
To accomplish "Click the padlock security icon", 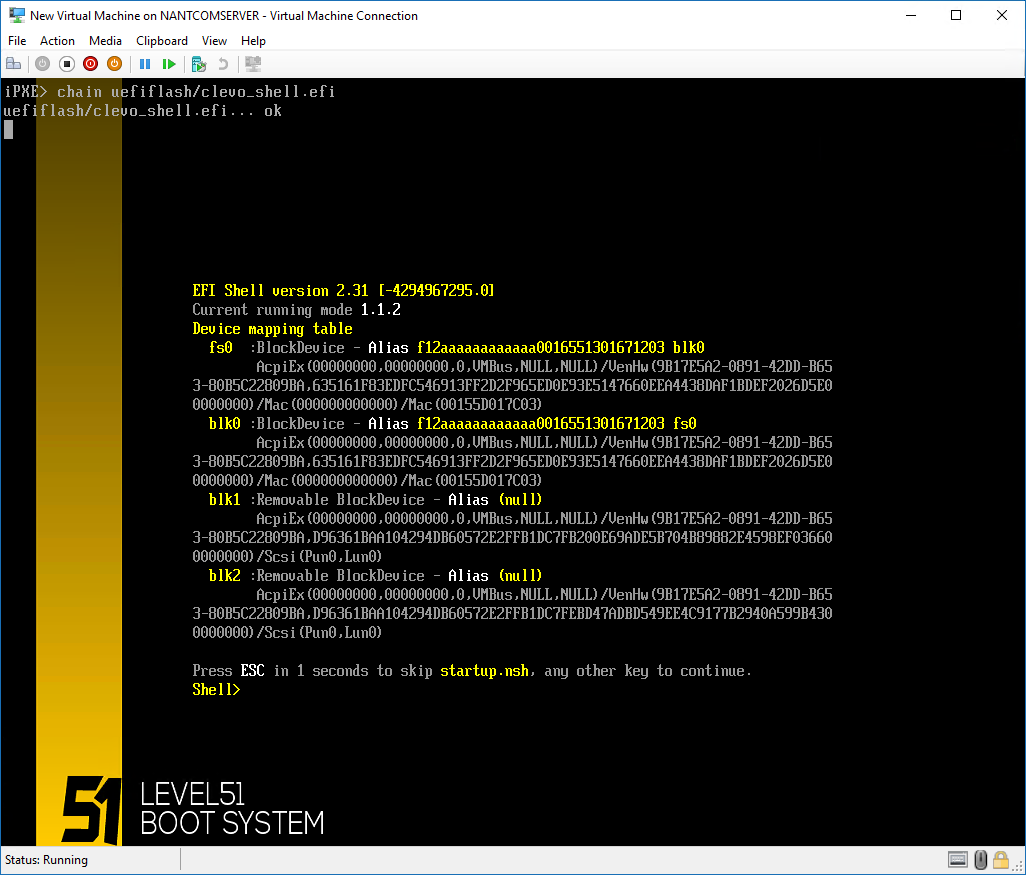I will [x=1003, y=860].
